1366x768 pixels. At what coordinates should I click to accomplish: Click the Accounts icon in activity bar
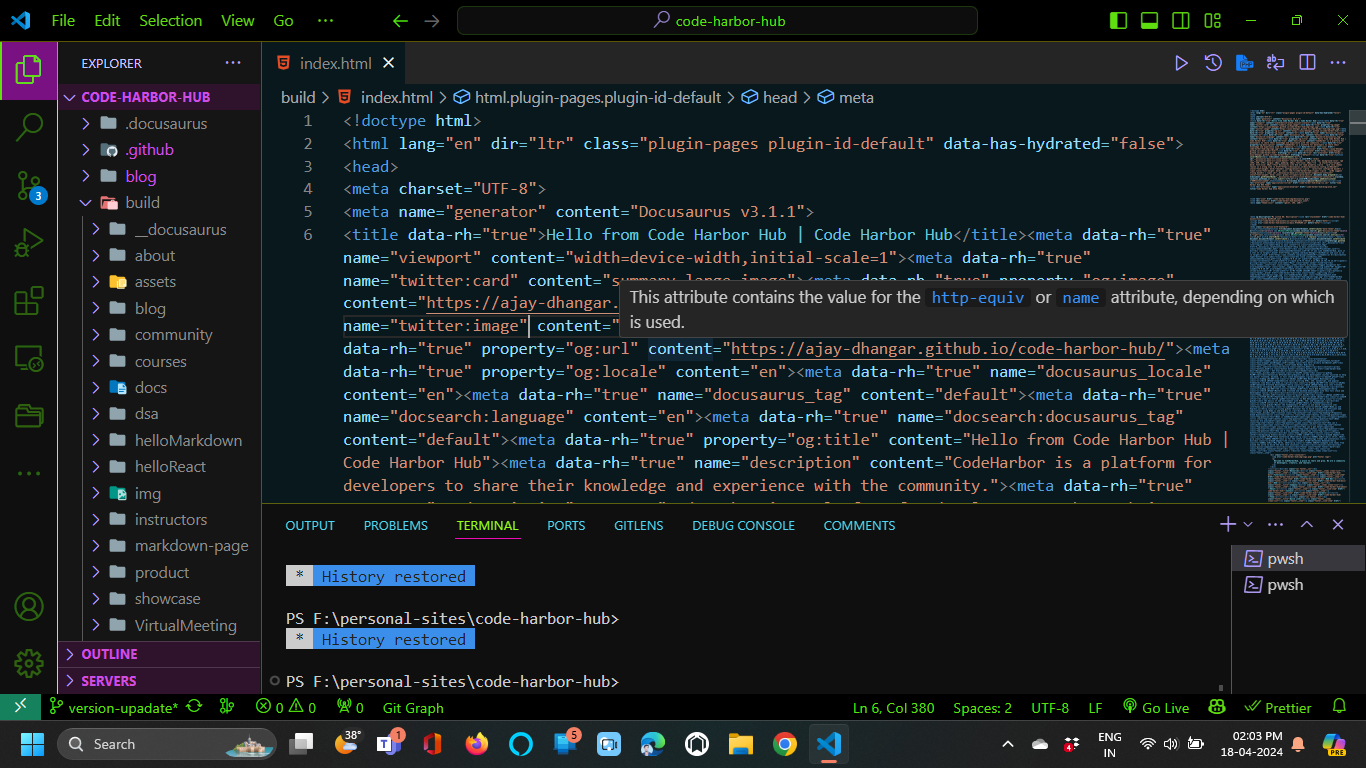coord(29,606)
